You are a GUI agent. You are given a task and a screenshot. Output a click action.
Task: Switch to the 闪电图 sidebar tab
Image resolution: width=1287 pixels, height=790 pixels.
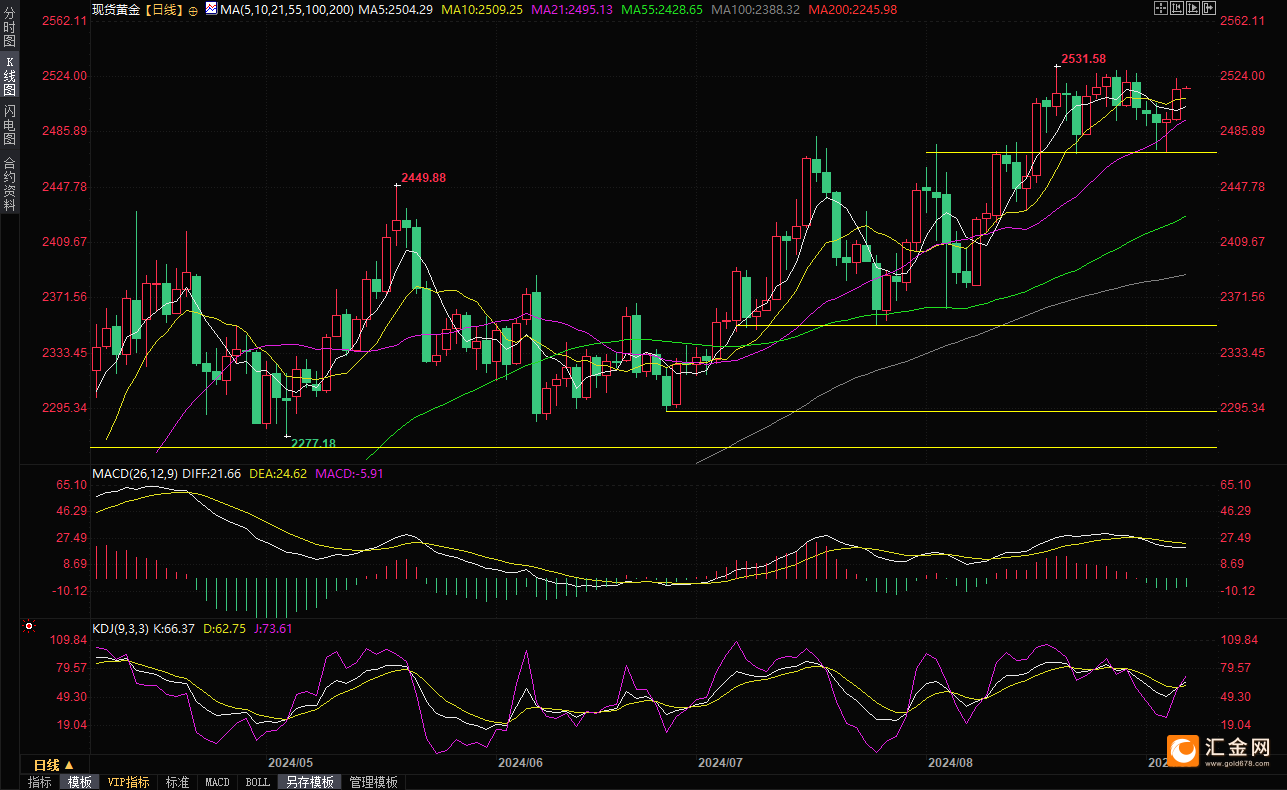coord(10,125)
